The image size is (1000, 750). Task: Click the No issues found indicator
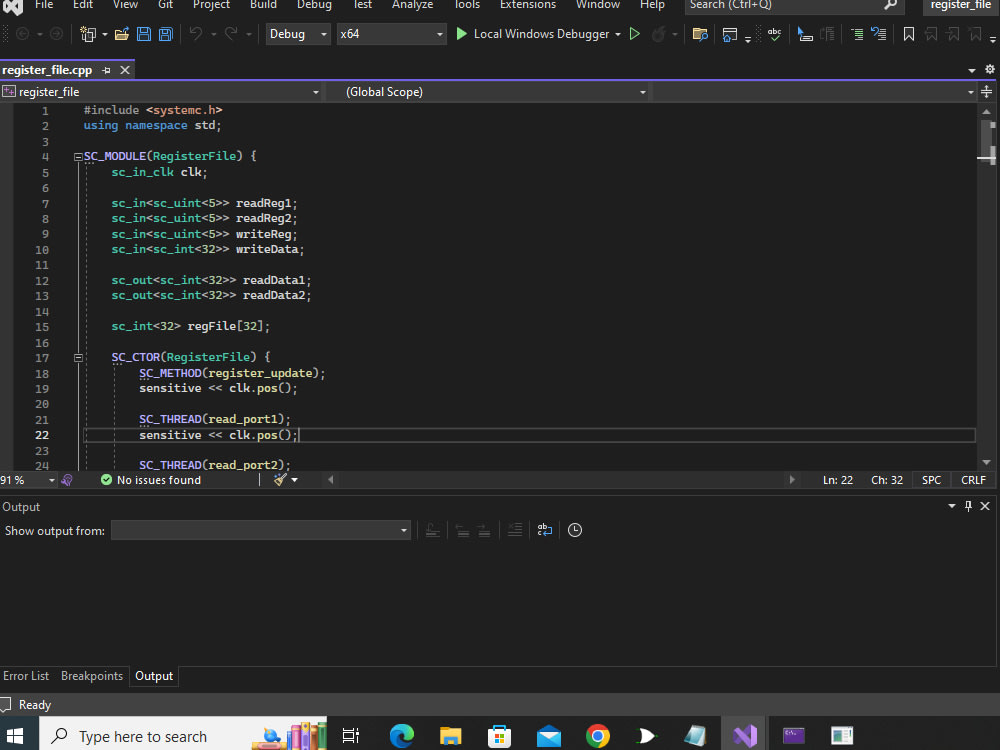click(x=150, y=480)
